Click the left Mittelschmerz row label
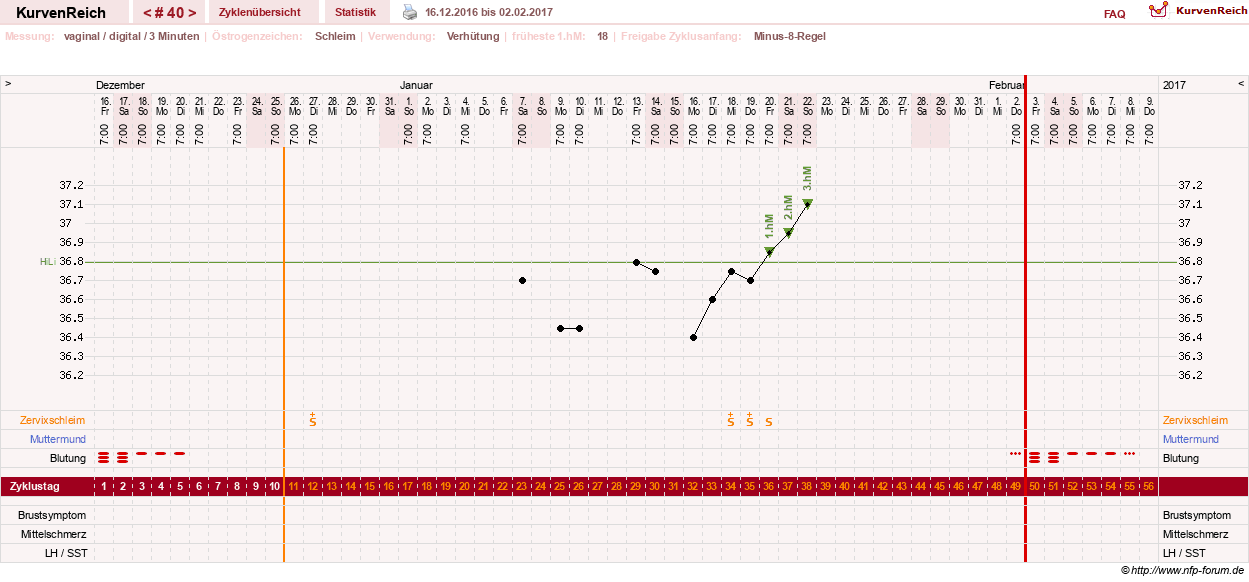The image size is (1249, 582). 54,534
